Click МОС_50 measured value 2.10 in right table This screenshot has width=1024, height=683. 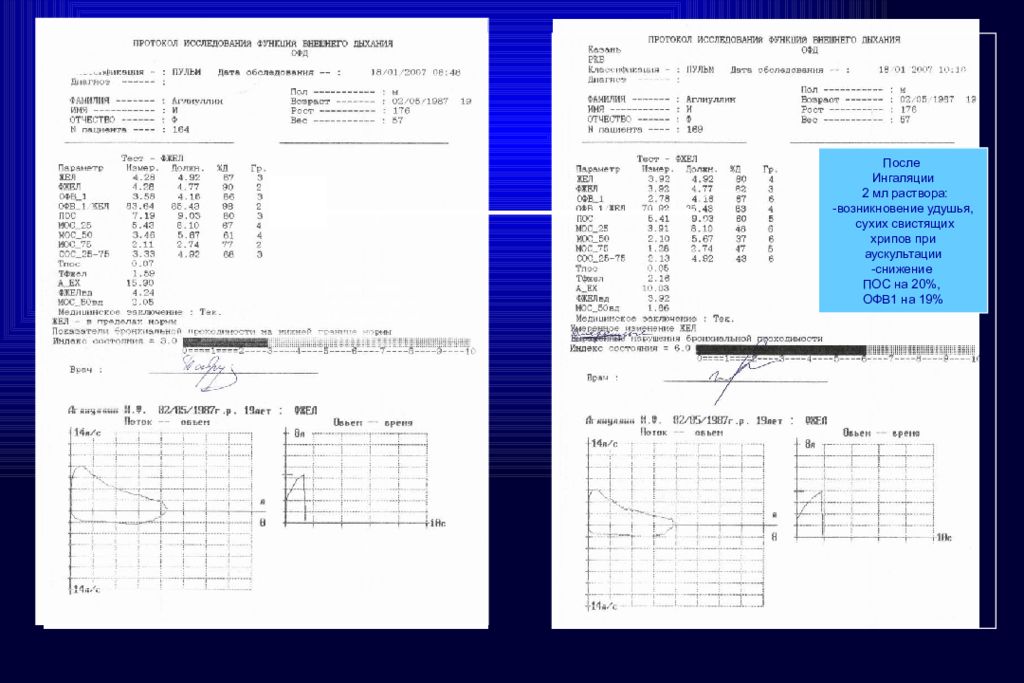[658, 239]
